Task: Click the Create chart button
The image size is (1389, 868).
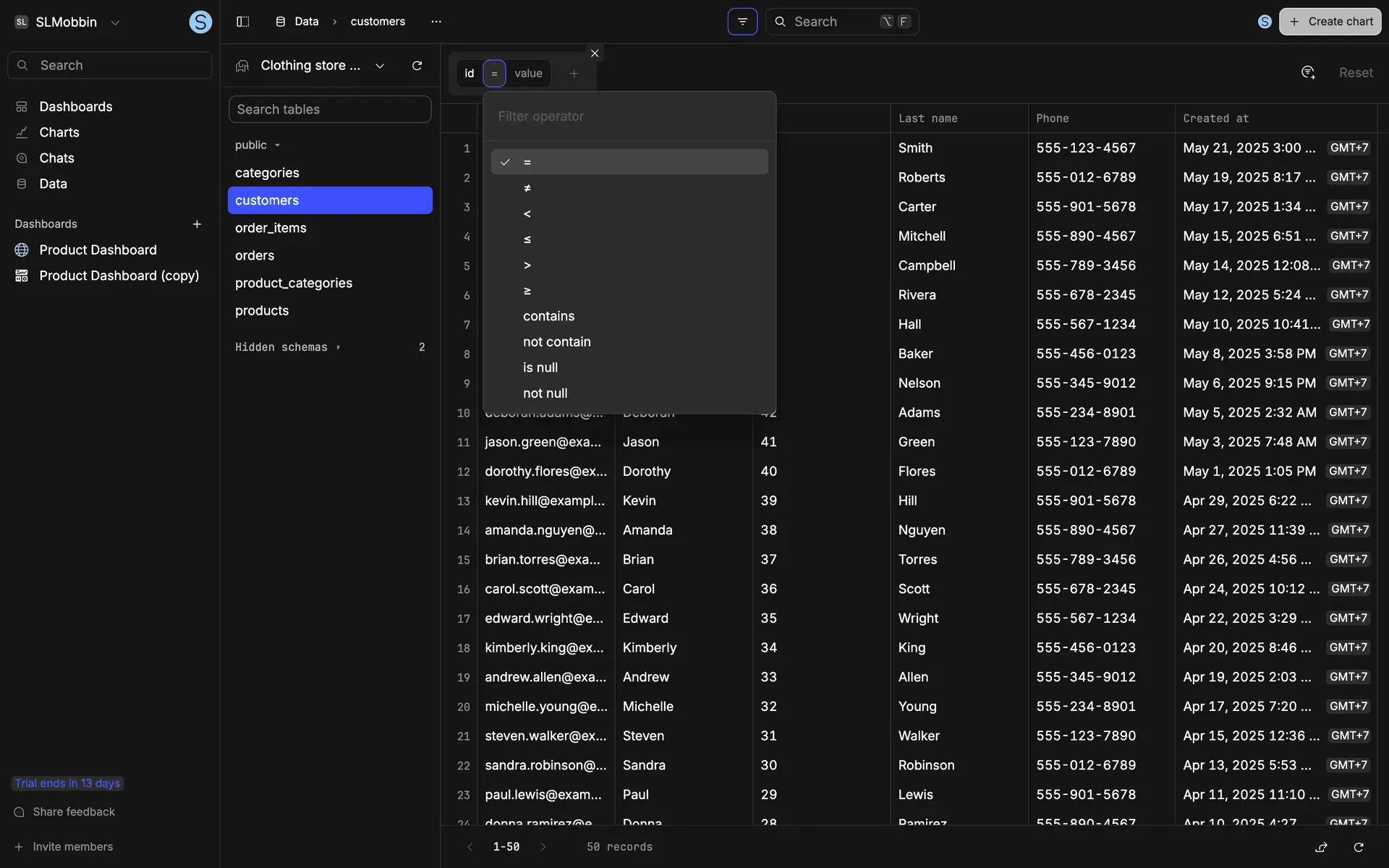Action: click(1330, 22)
